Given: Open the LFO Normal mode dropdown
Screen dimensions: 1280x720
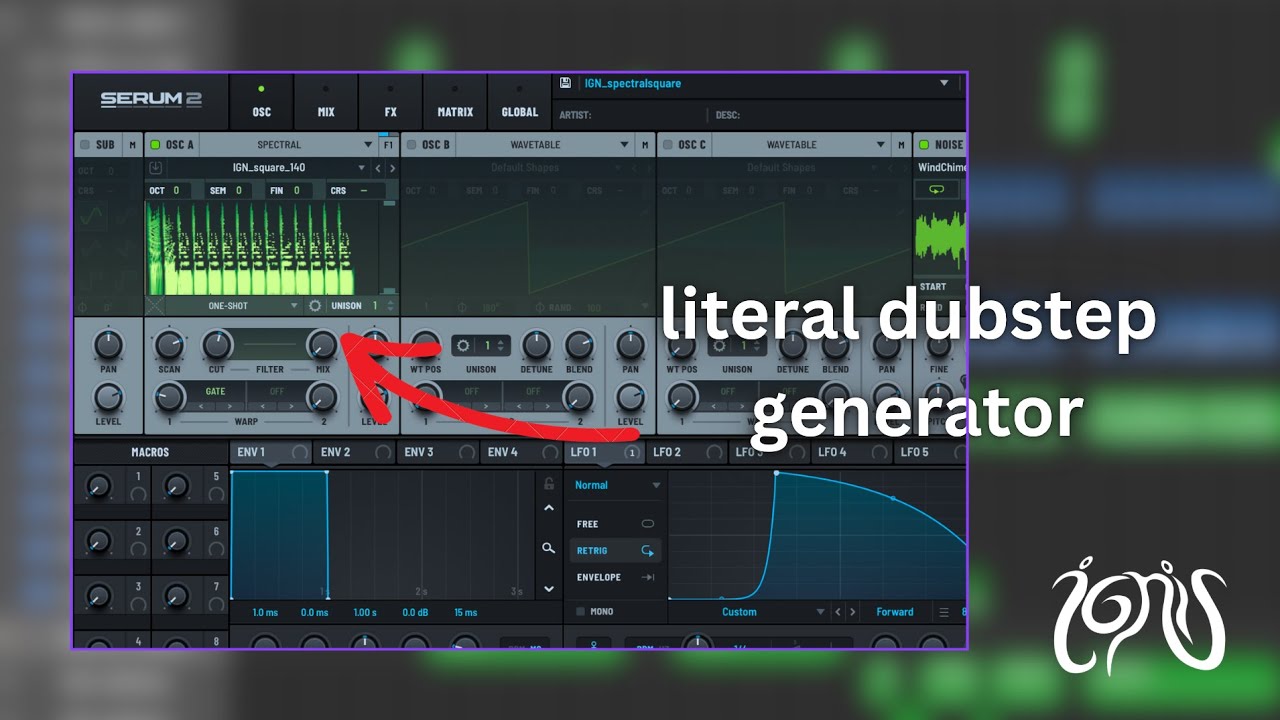Looking at the screenshot, I should (617, 485).
